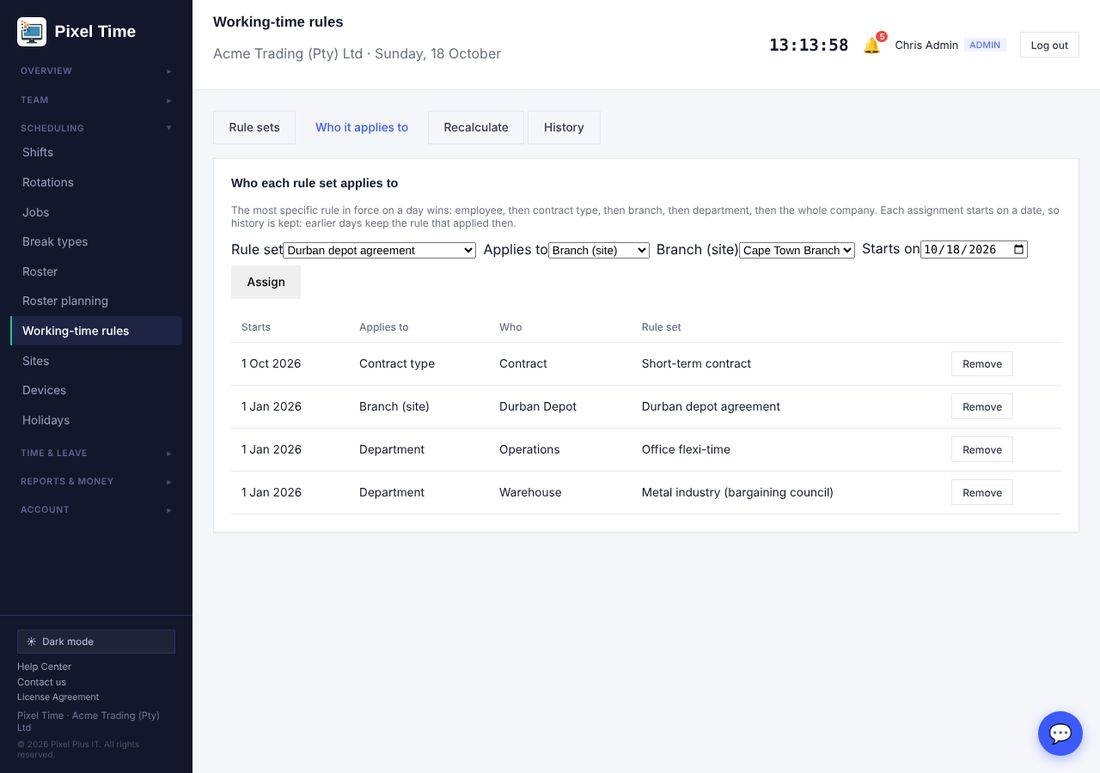The height and width of the screenshot is (773, 1100).
Task: Collapse the Scheduling sidebar section
Action: [96, 128]
